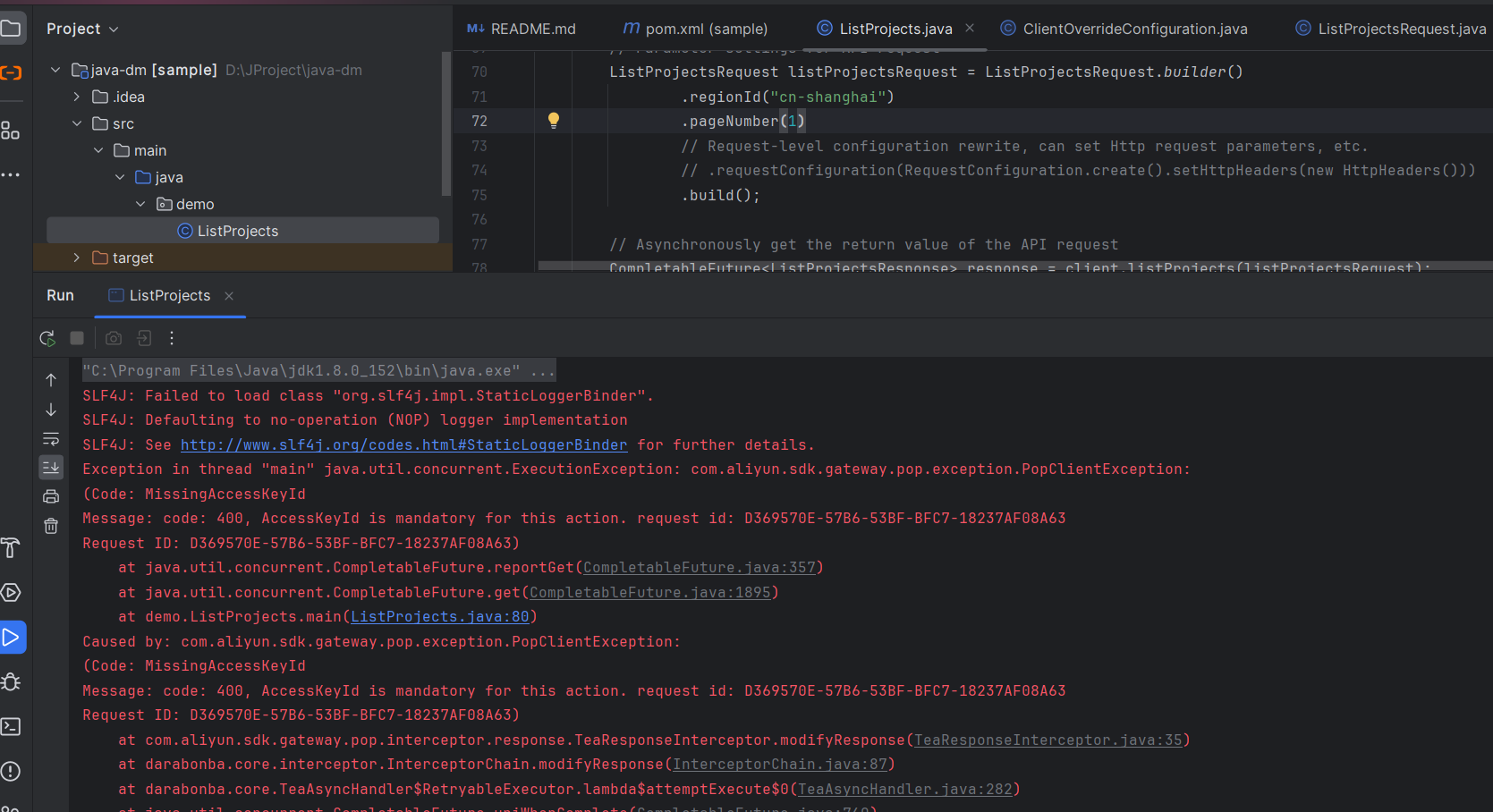Collapse the main folder
This screenshot has height=812, width=1493.
click(98, 150)
